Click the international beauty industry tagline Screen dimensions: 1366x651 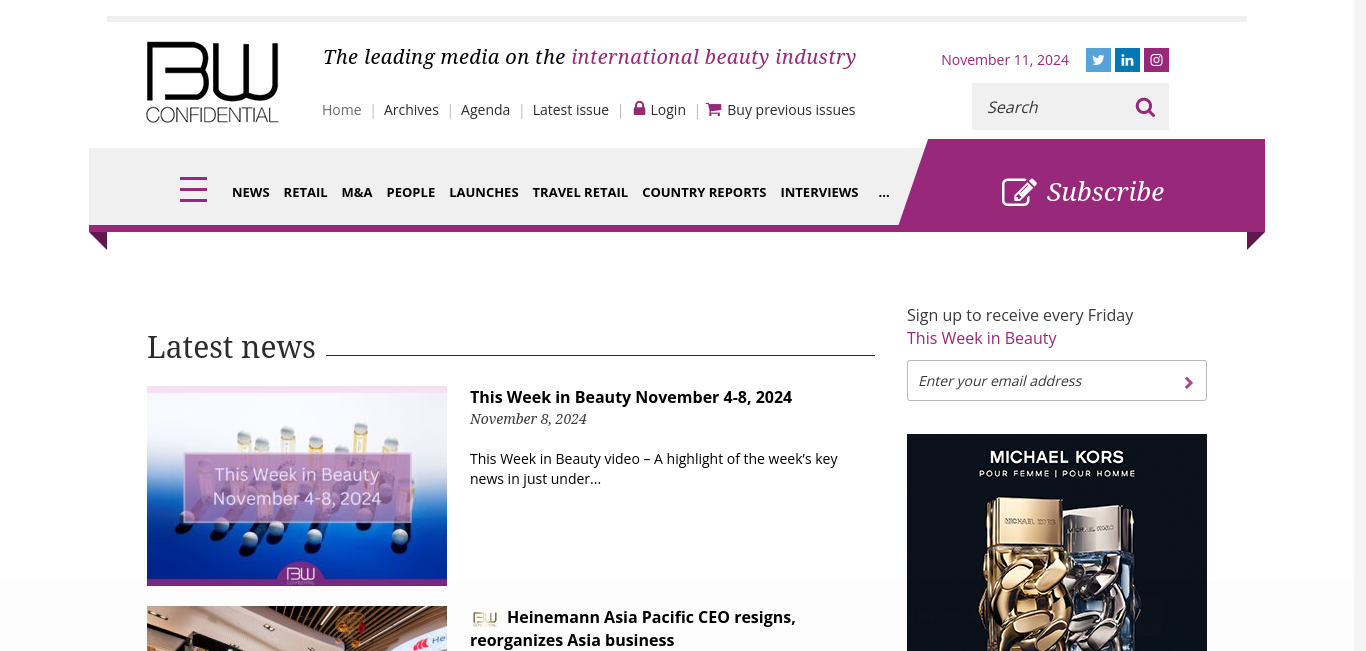[x=713, y=57]
